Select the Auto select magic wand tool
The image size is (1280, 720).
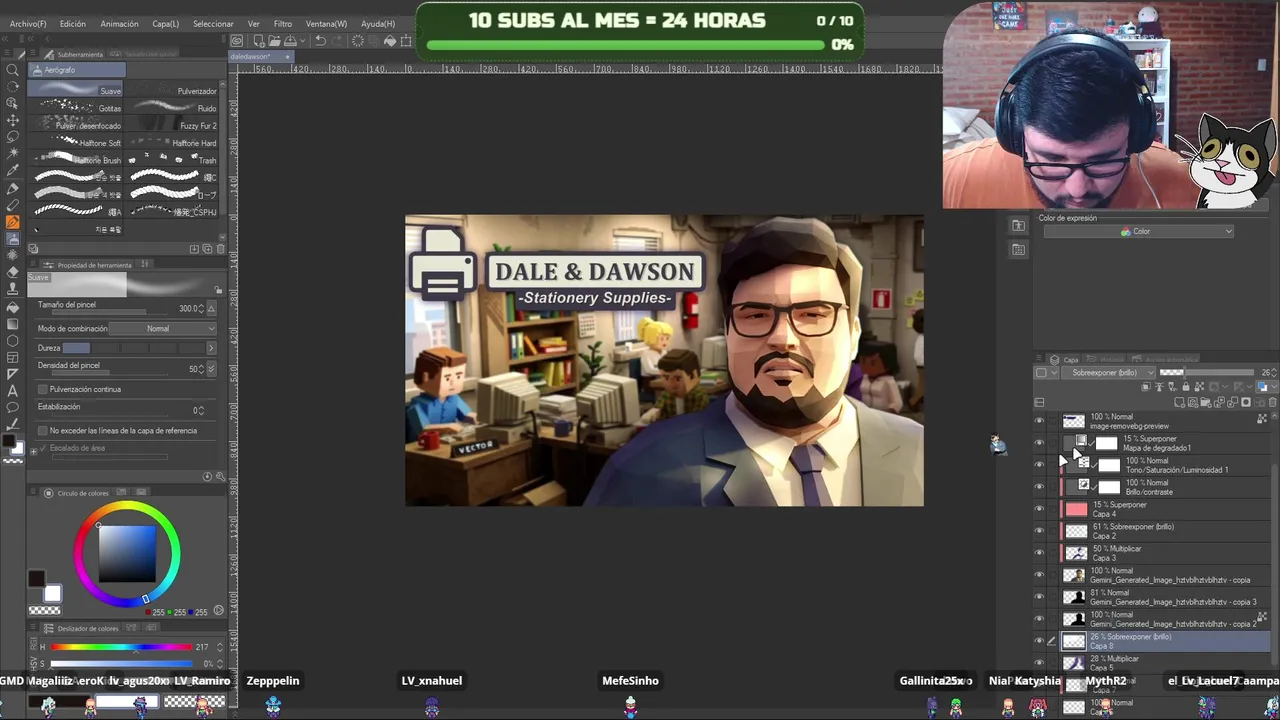13,154
